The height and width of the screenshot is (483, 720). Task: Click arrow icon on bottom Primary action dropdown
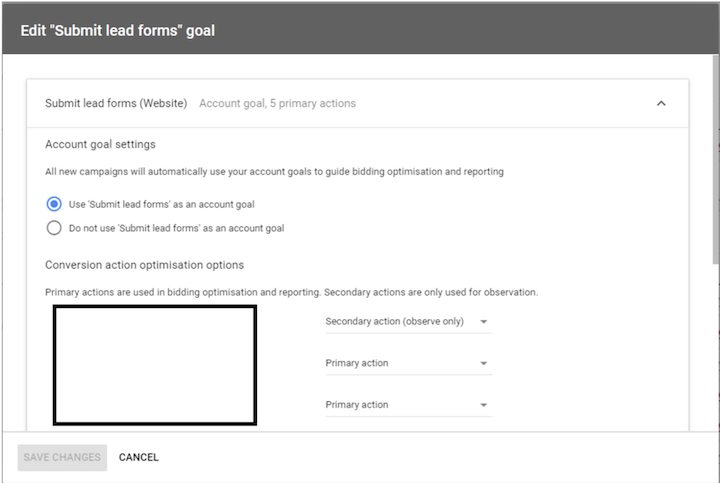pos(483,406)
